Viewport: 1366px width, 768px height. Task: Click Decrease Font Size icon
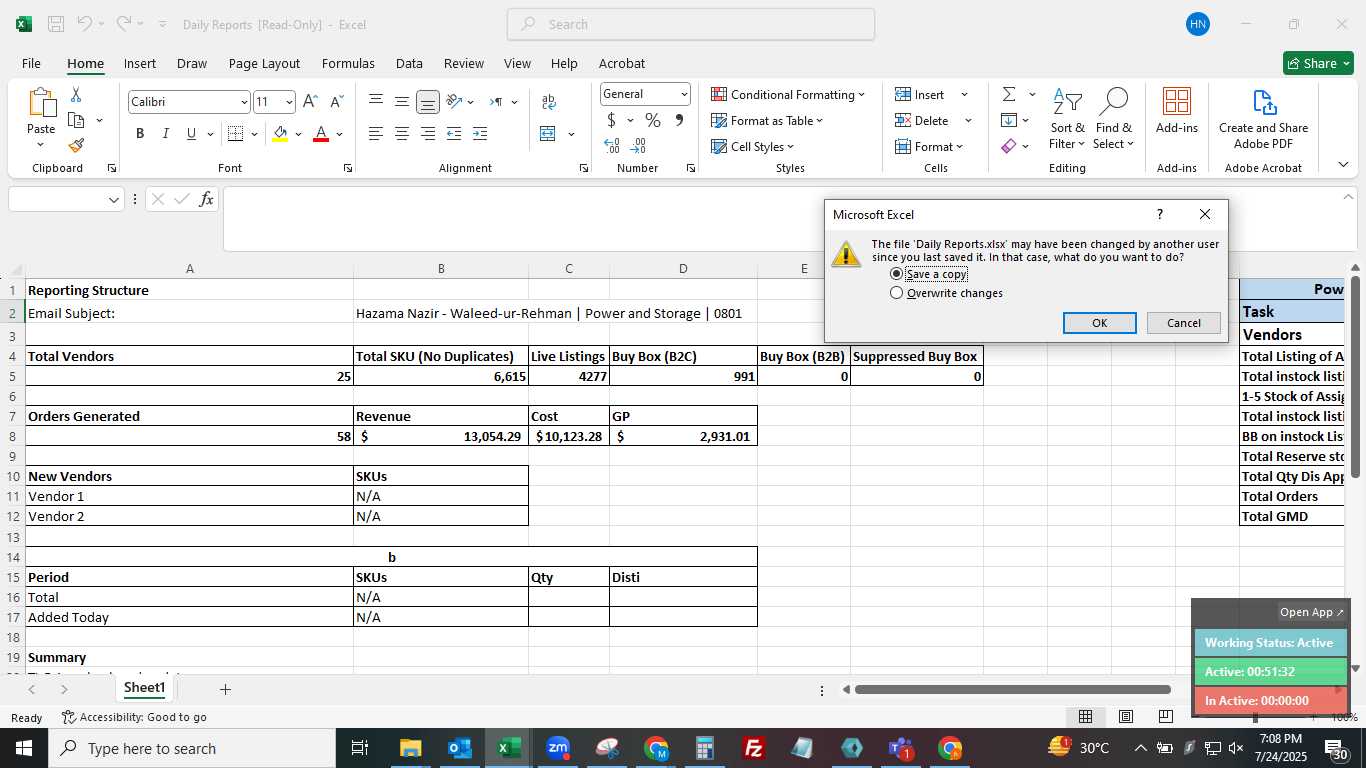click(x=337, y=101)
